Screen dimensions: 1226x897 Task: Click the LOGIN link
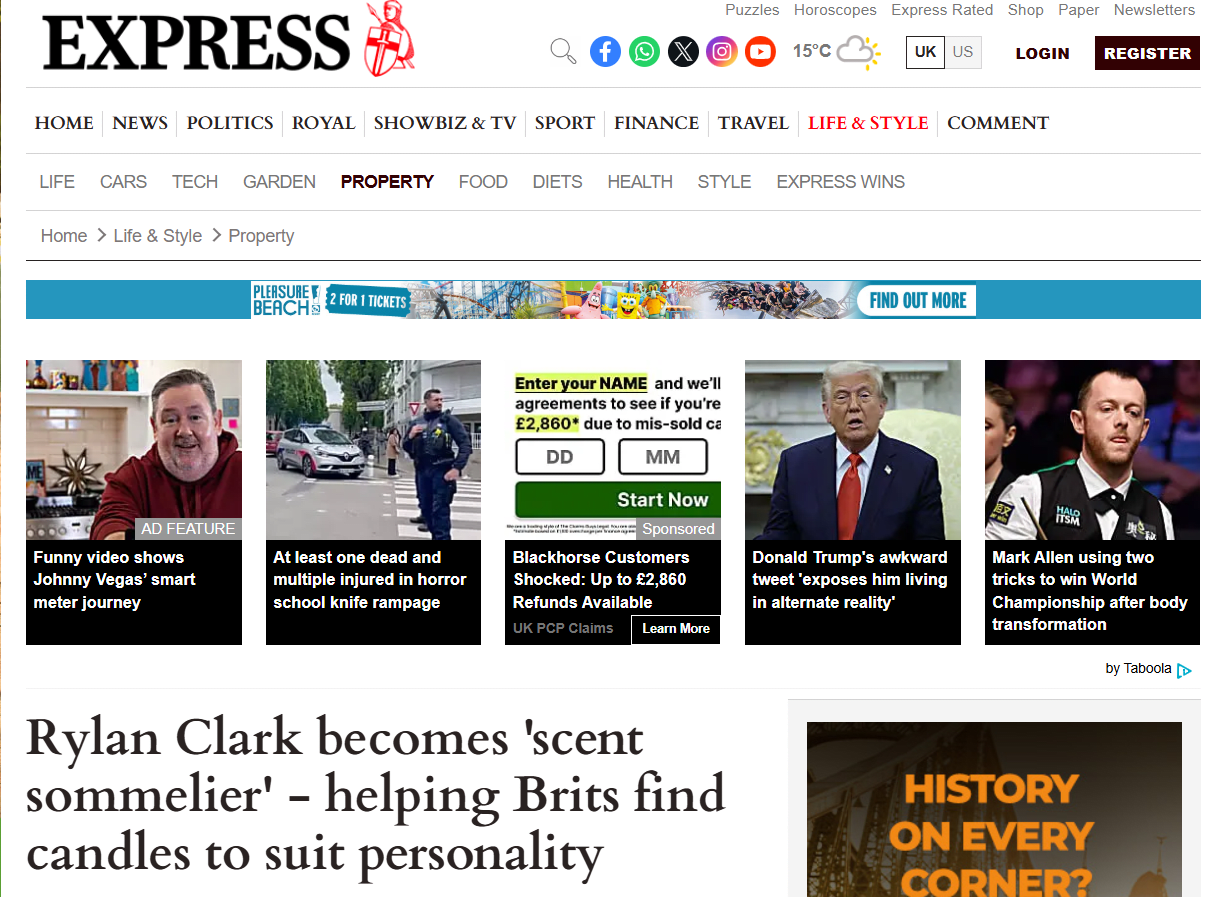[1042, 54]
